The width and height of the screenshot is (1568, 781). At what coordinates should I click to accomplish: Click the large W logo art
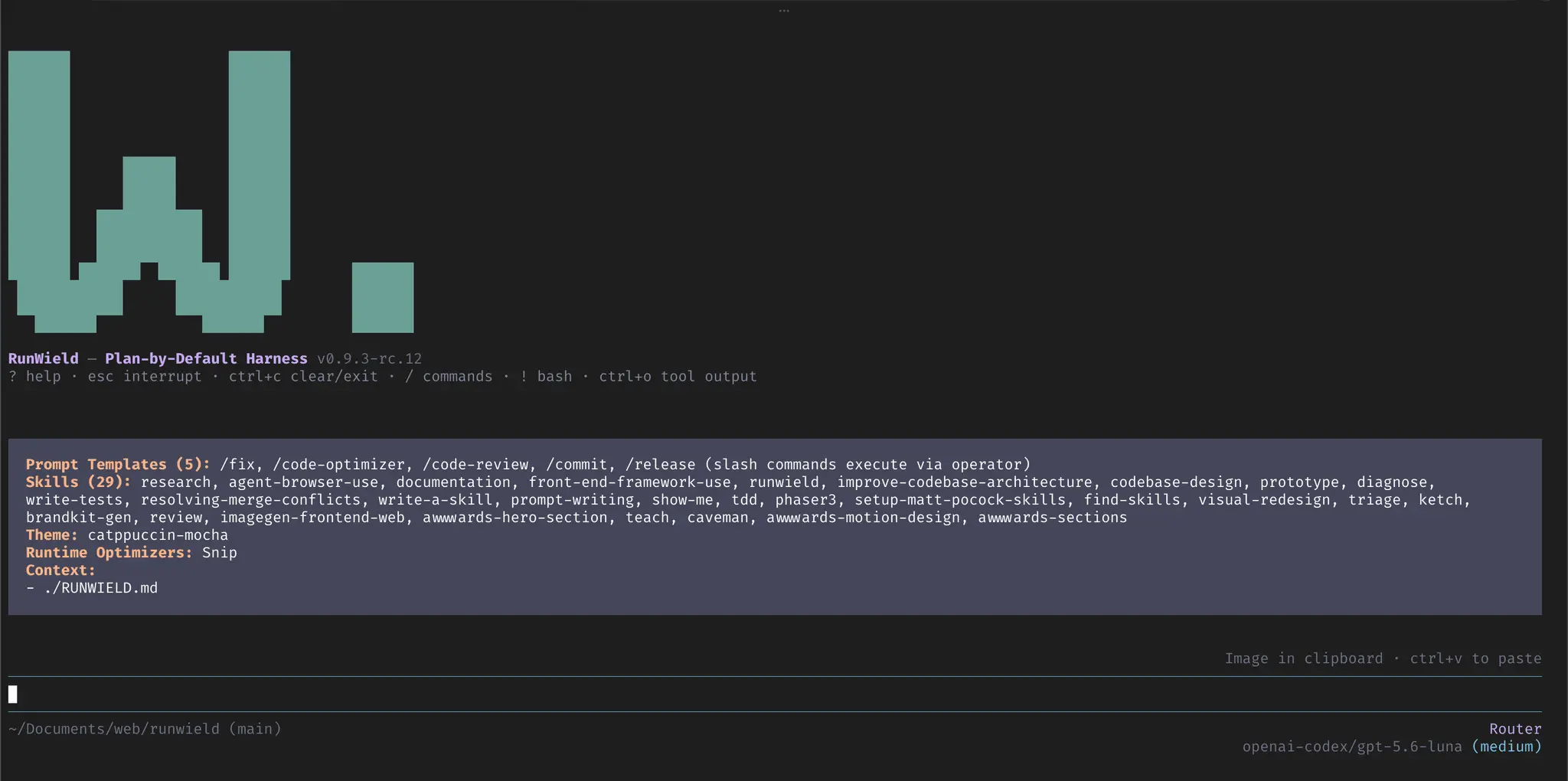[149, 191]
